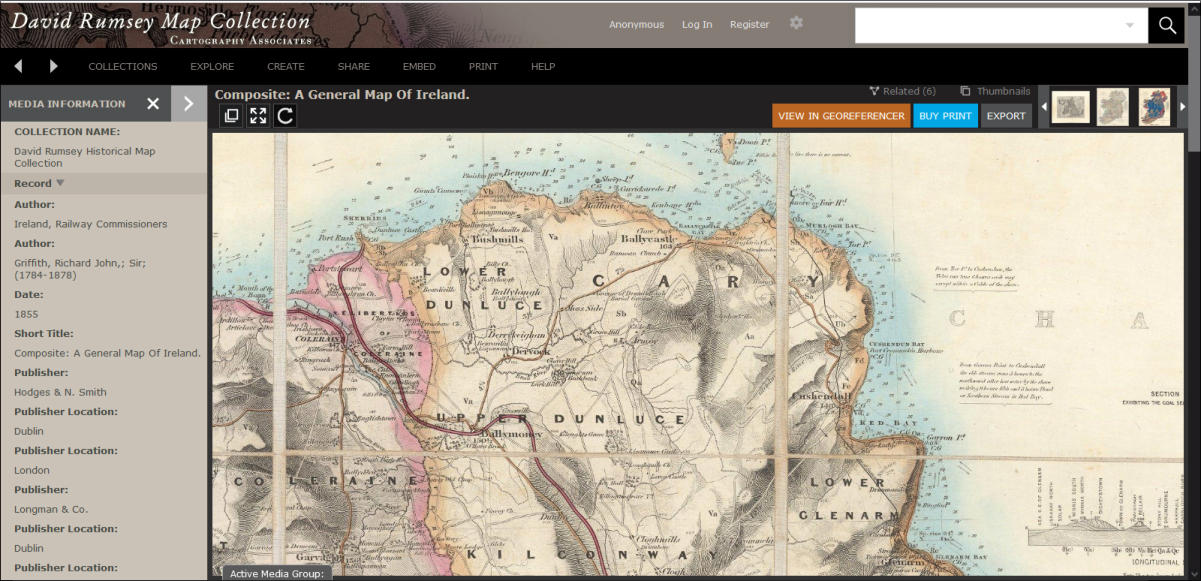Click 'David Rumsey Historical Map Collection' collection name

(85, 157)
